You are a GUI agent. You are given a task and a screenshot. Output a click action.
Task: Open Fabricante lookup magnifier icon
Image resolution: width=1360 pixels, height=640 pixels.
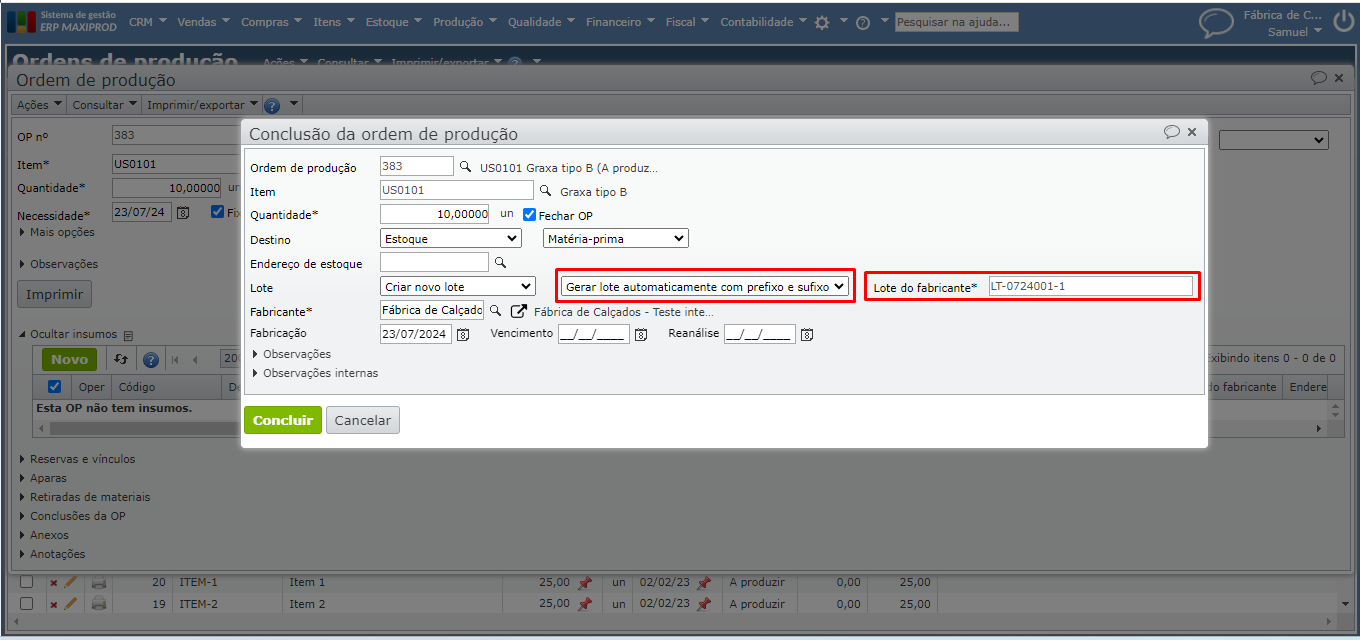(495, 311)
